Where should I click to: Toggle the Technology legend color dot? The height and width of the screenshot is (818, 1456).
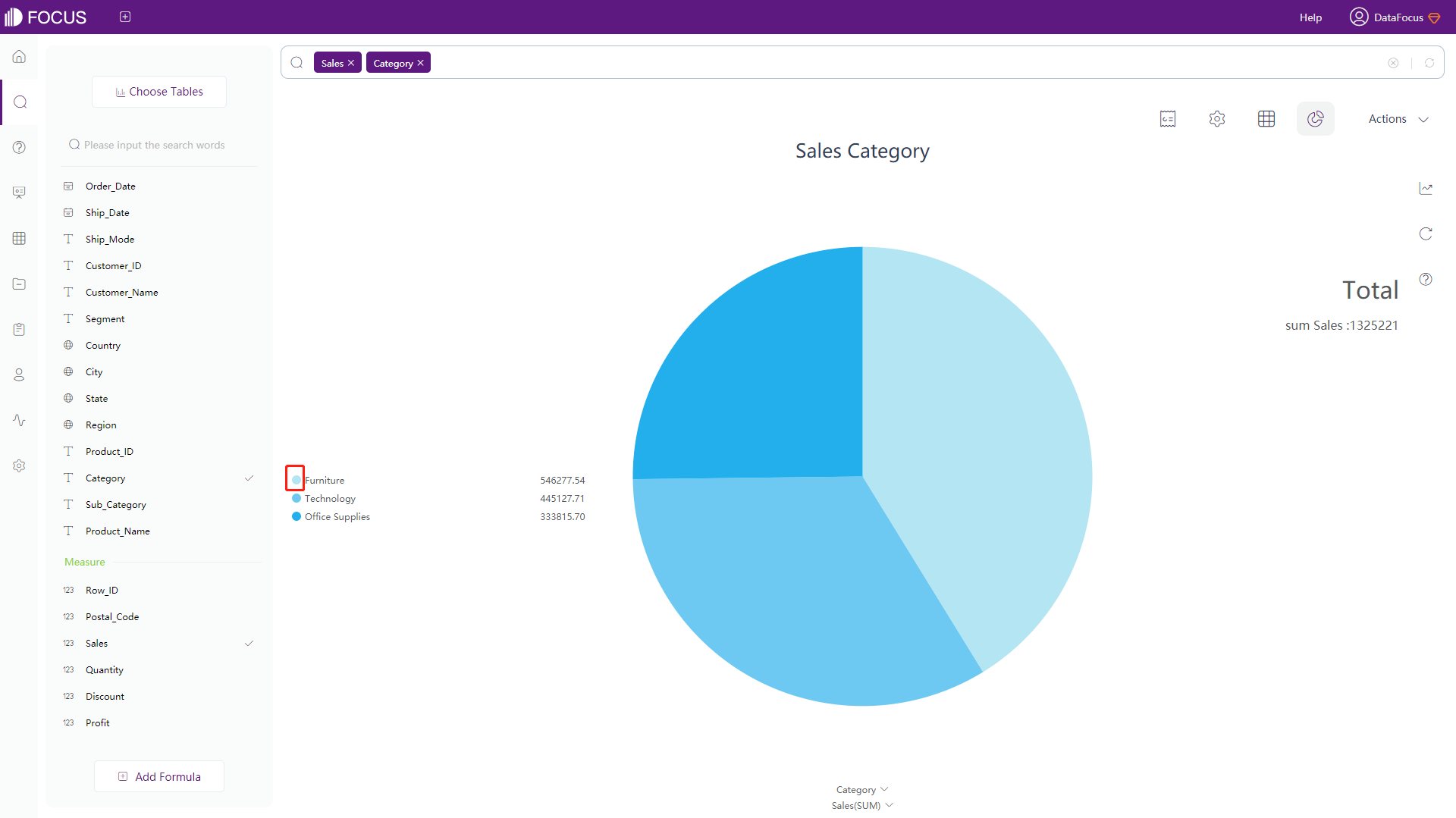[297, 498]
